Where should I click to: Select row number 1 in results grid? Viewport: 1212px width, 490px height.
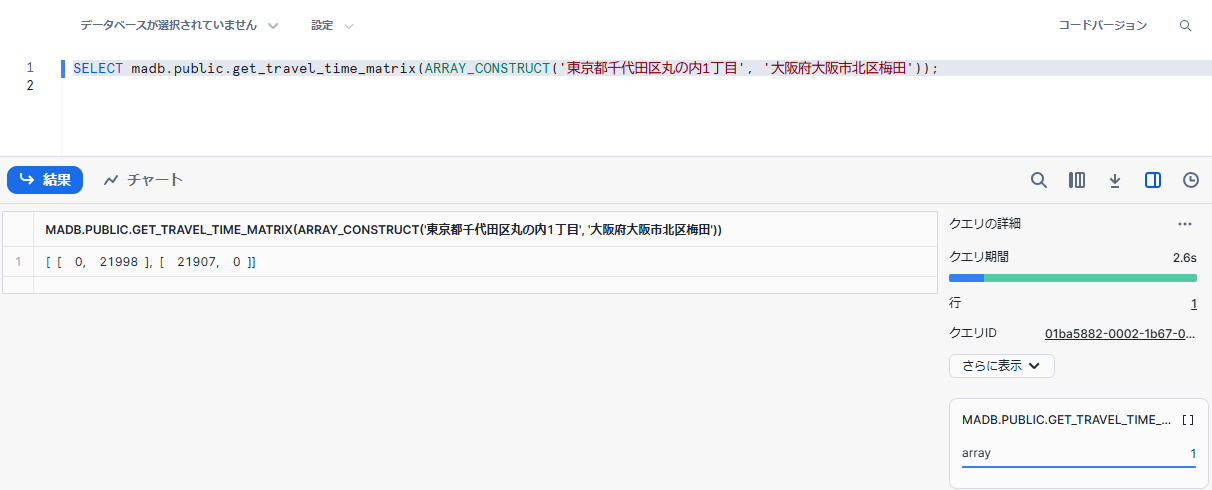click(18, 262)
